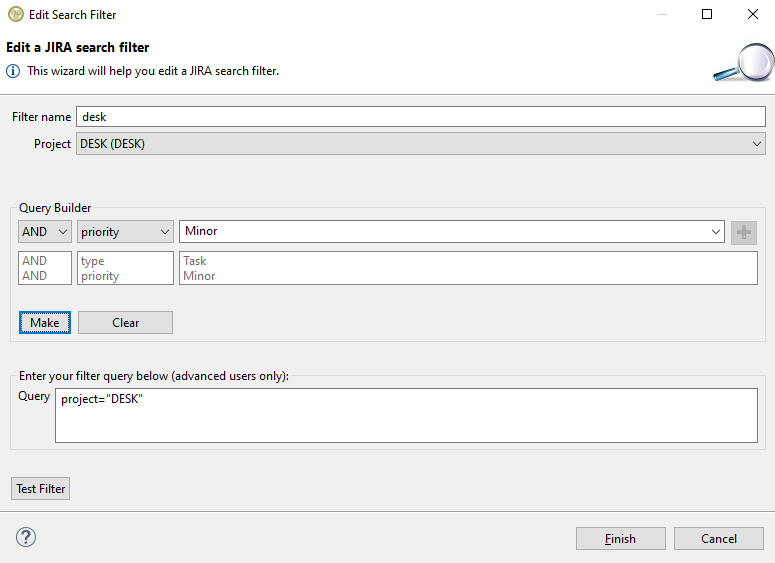Click the blue info icon
Image resolution: width=775 pixels, height=563 pixels.
13,71
